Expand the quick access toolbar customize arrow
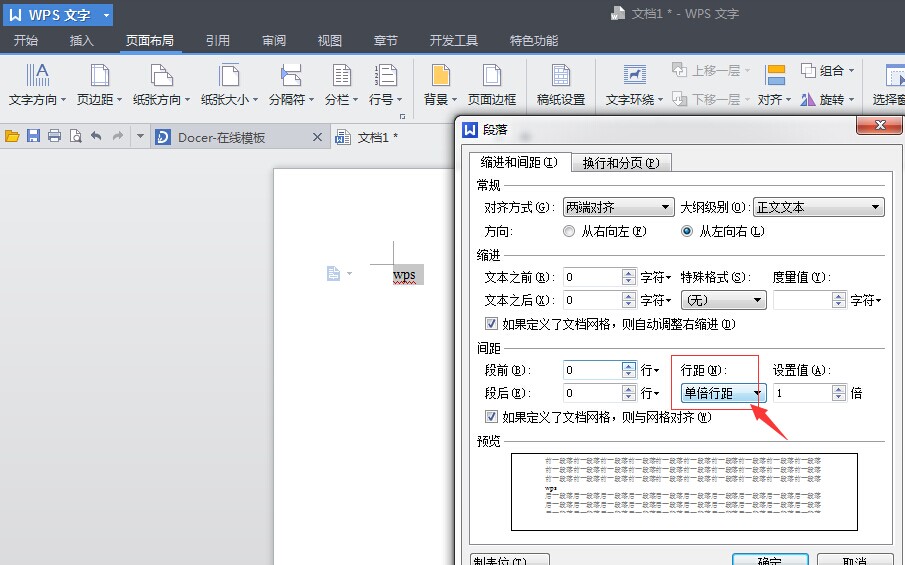The image size is (905, 565). (x=140, y=137)
